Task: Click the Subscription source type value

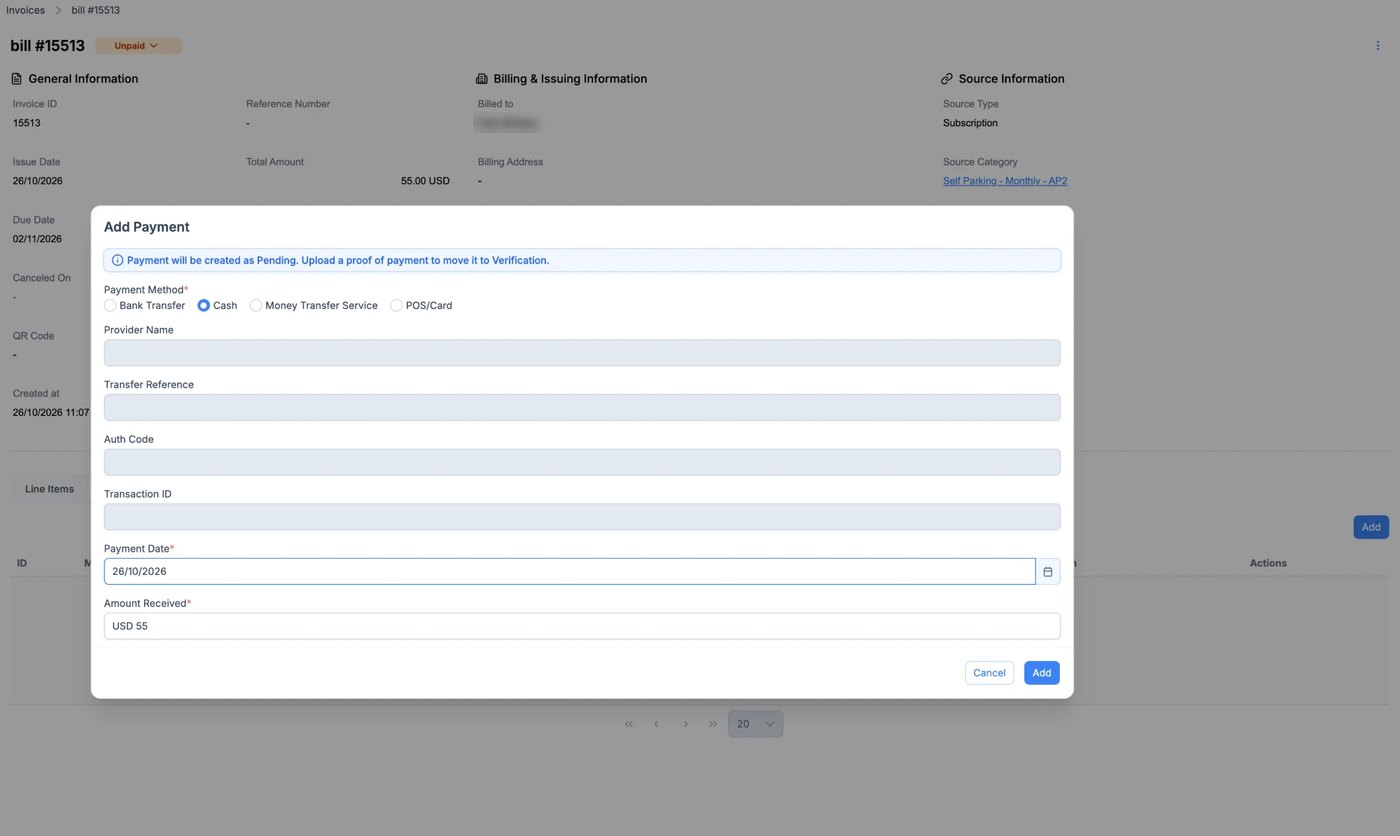Action: coord(970,123)
